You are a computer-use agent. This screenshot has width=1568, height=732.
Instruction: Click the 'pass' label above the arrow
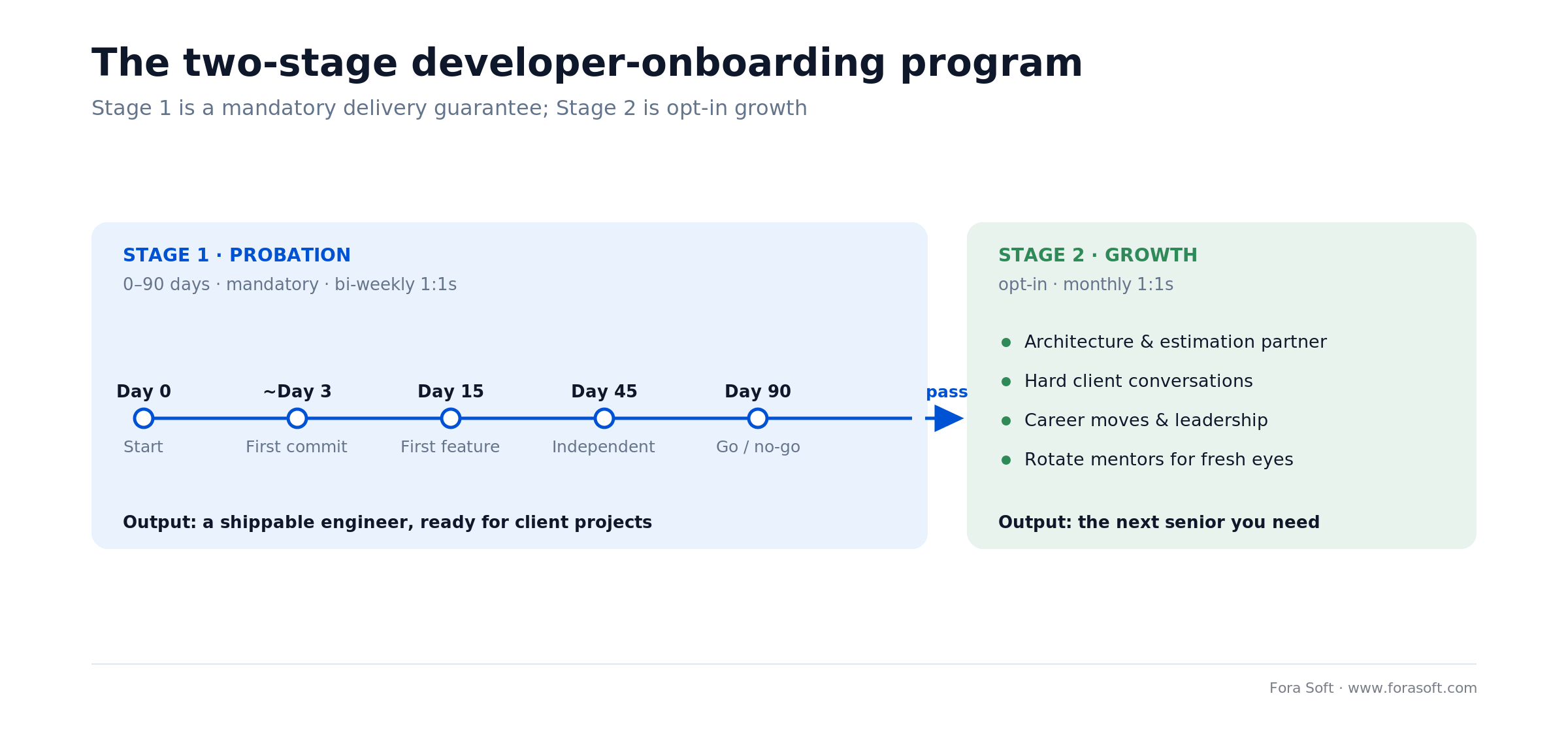click(947, 393)
